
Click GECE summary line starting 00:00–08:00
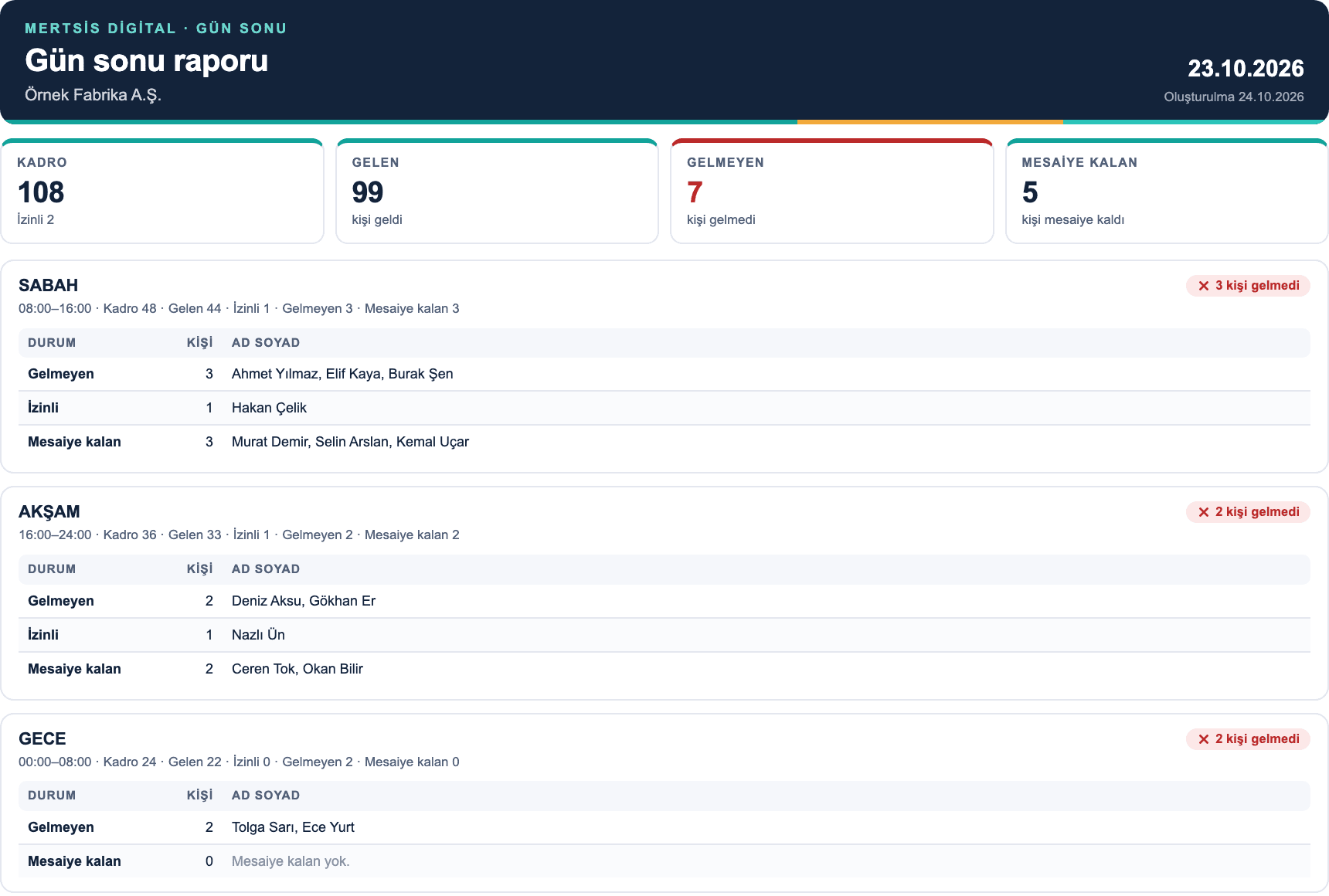pos(239,762)
